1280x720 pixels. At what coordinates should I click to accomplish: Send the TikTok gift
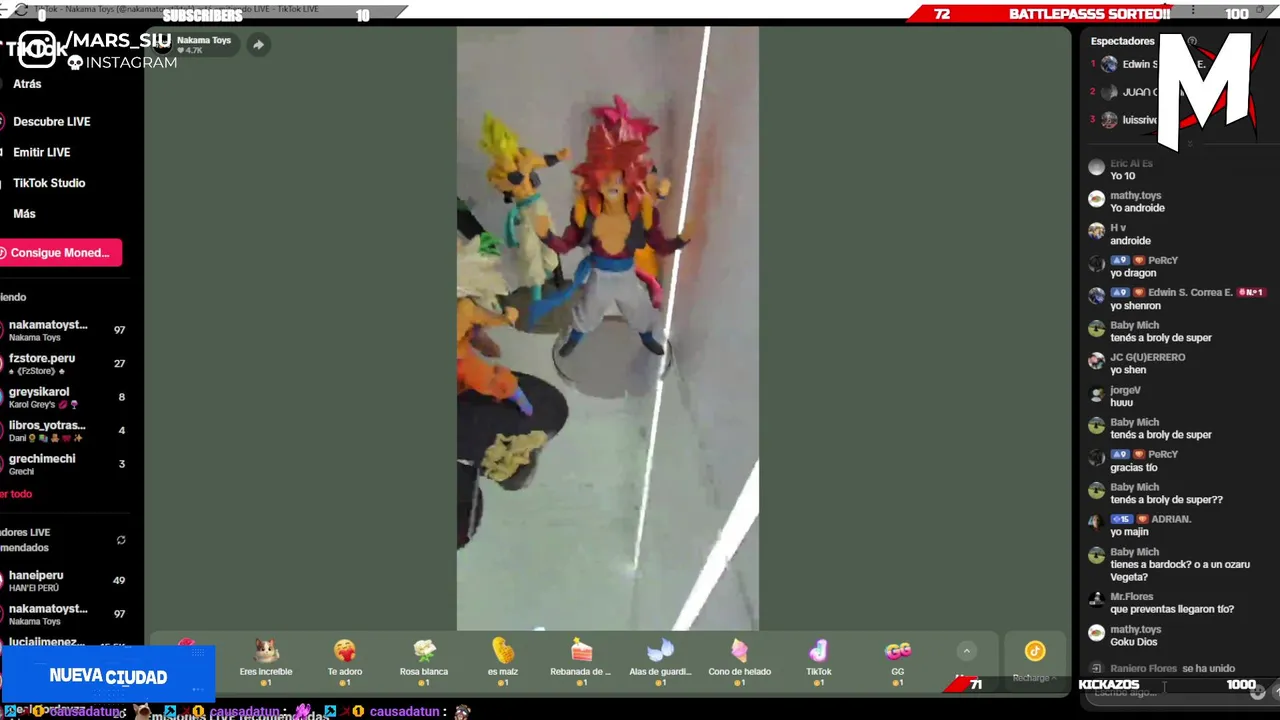click(x=819, y=662)
